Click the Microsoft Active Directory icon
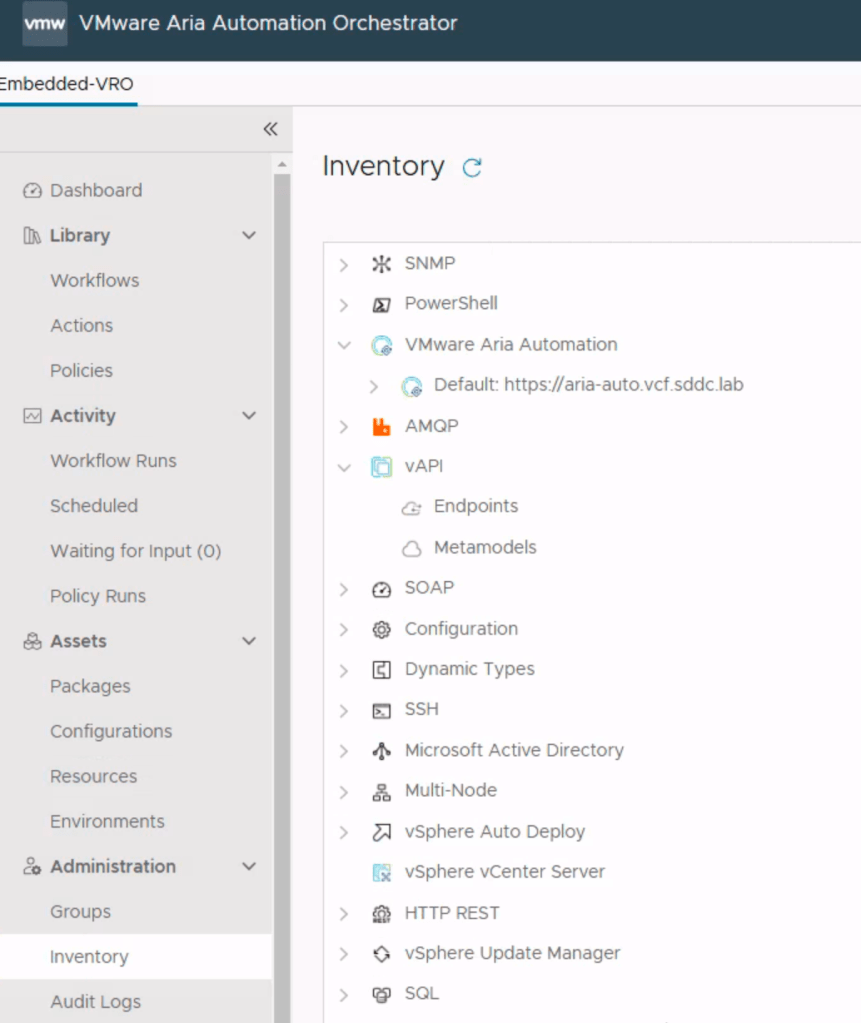Screen dimensions: 861x1023 [381, 751]
